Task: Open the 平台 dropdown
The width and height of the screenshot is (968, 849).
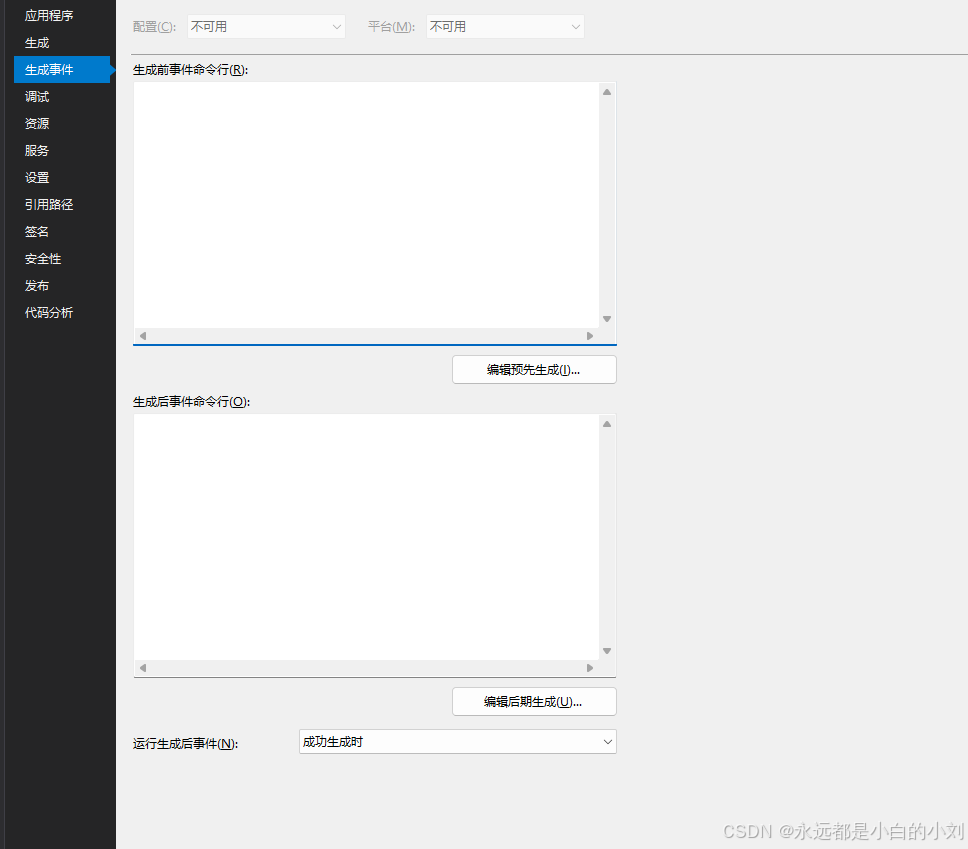Action: click(x=504, y=26)
